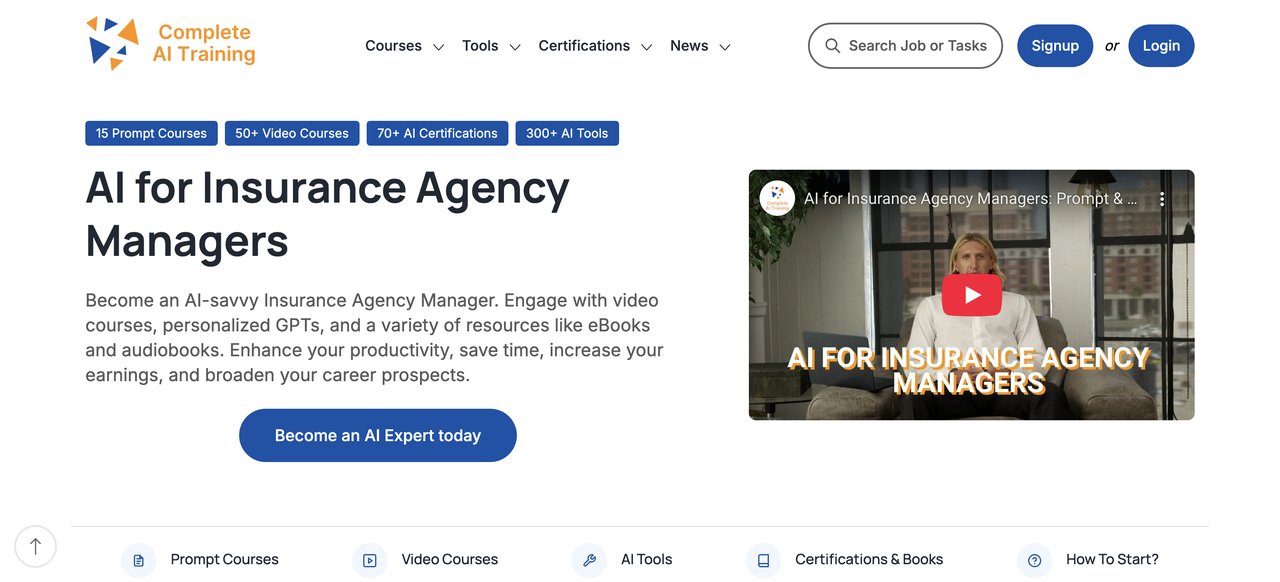Click the magnifier icon in search box
Screen dimensions: 1280x582
[x=832, y=46]
